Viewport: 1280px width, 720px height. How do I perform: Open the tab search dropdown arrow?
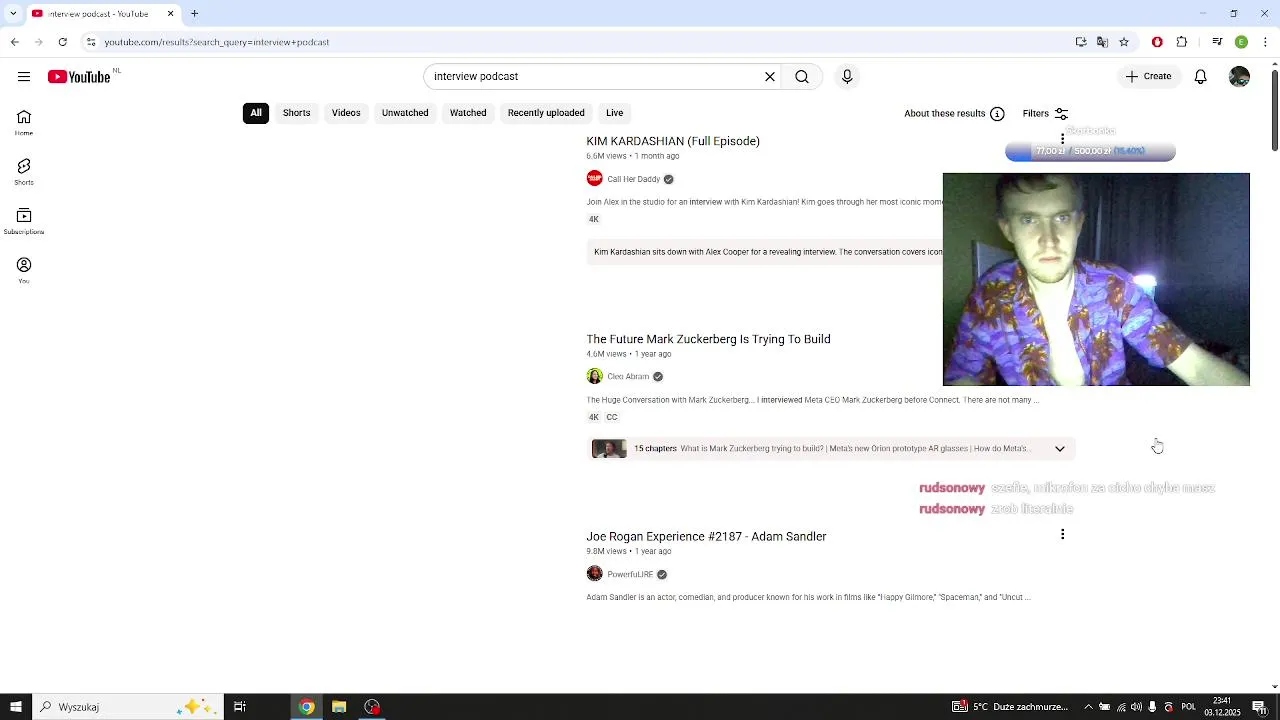point(12,14)
